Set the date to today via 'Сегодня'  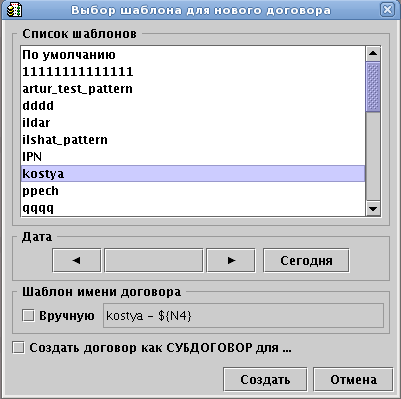click(306, 260)
